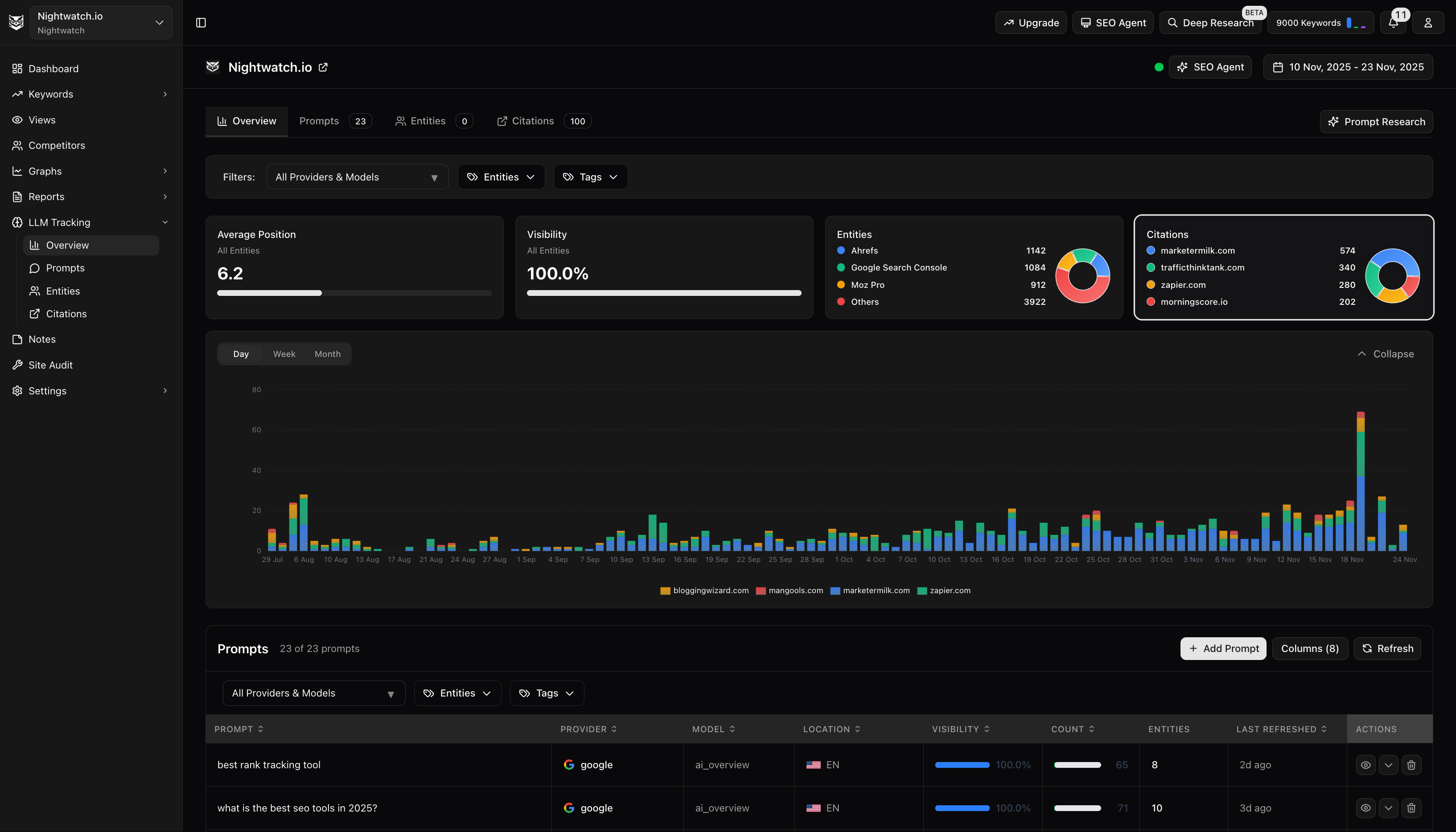Viewport: 1456px width, 832px height.
Task: Collapse the chart section
Action: tap(1386, 354)
